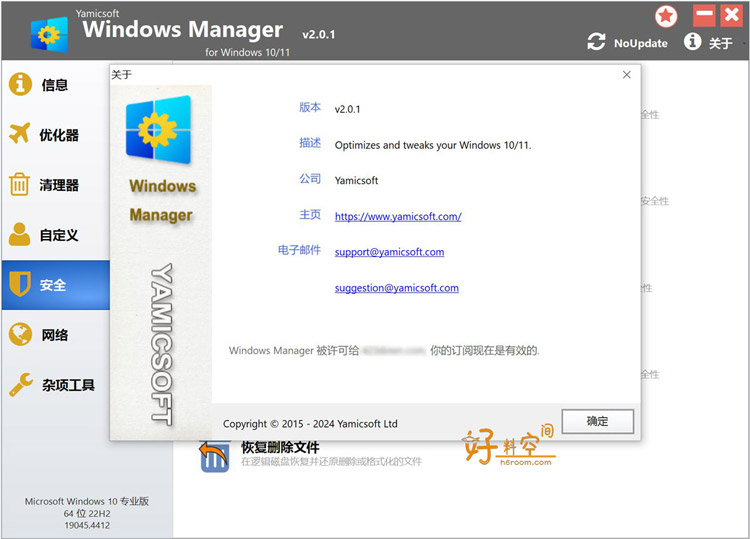Click the airplane icon beside 优化器
This screenshot has width=750, height=539.
20,133
